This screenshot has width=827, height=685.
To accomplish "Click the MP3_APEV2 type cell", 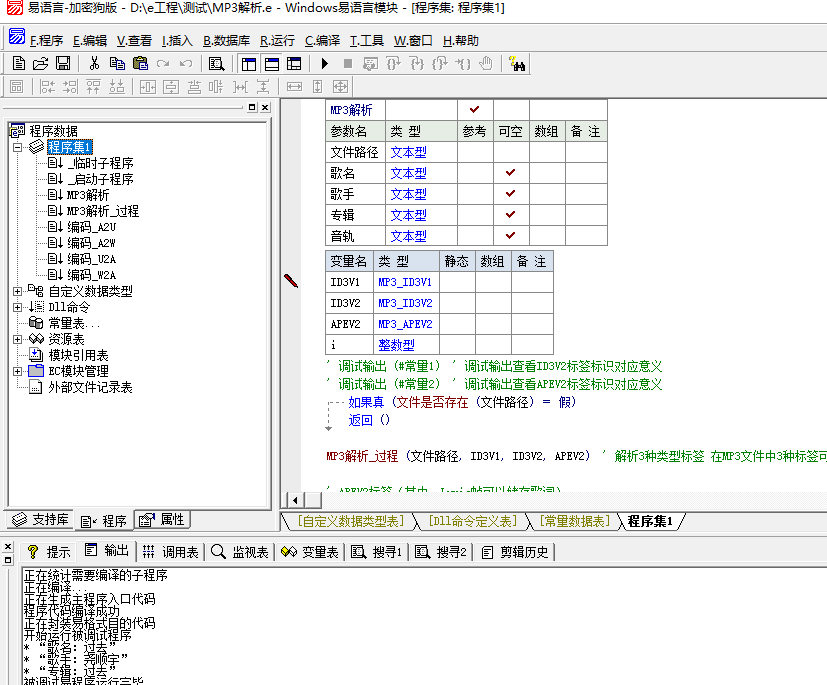I will click(406, 324).
